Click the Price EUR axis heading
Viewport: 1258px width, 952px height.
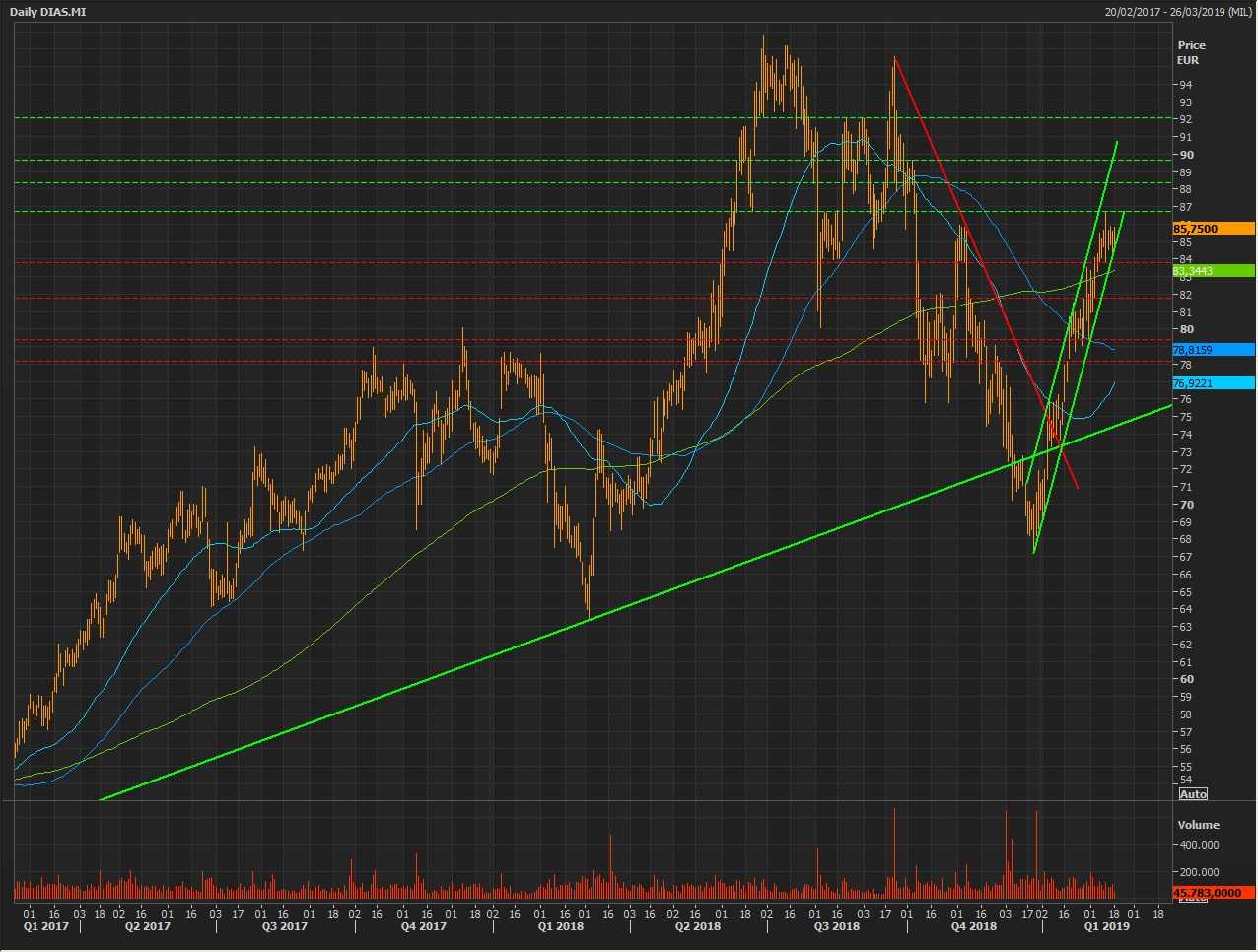1191,52
